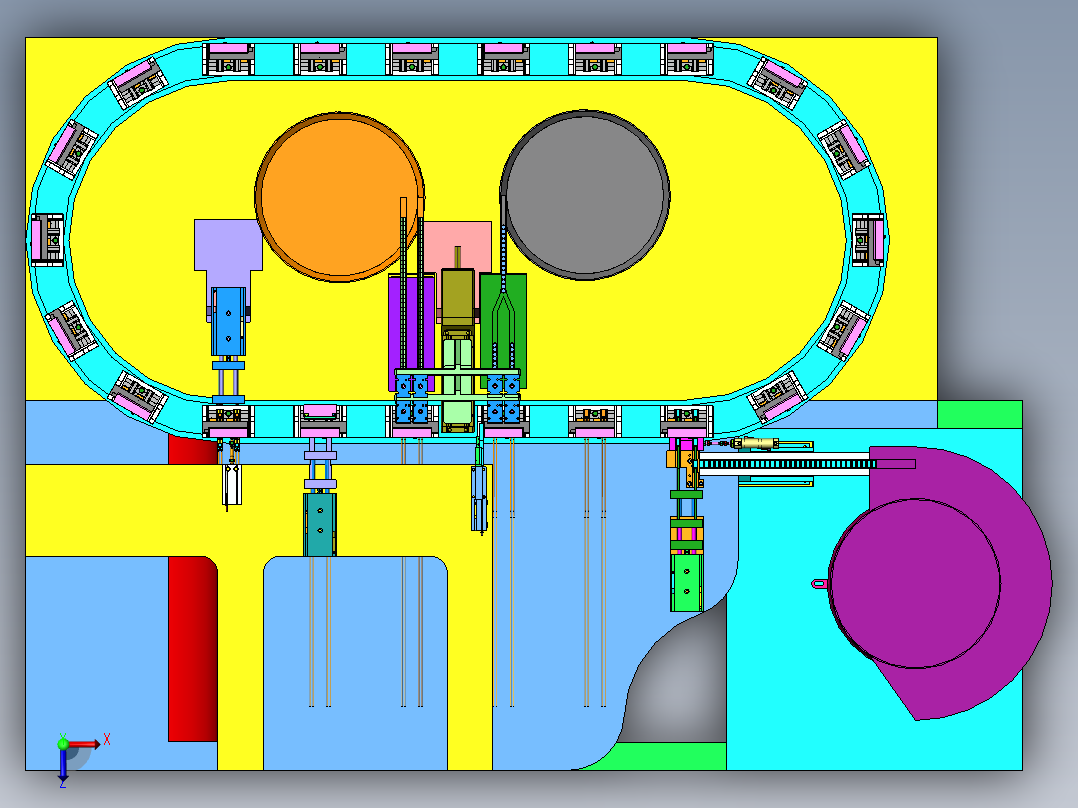1078x808 pixels.
Task: Select the striped linear feed track
Action: tap(787, 464)
